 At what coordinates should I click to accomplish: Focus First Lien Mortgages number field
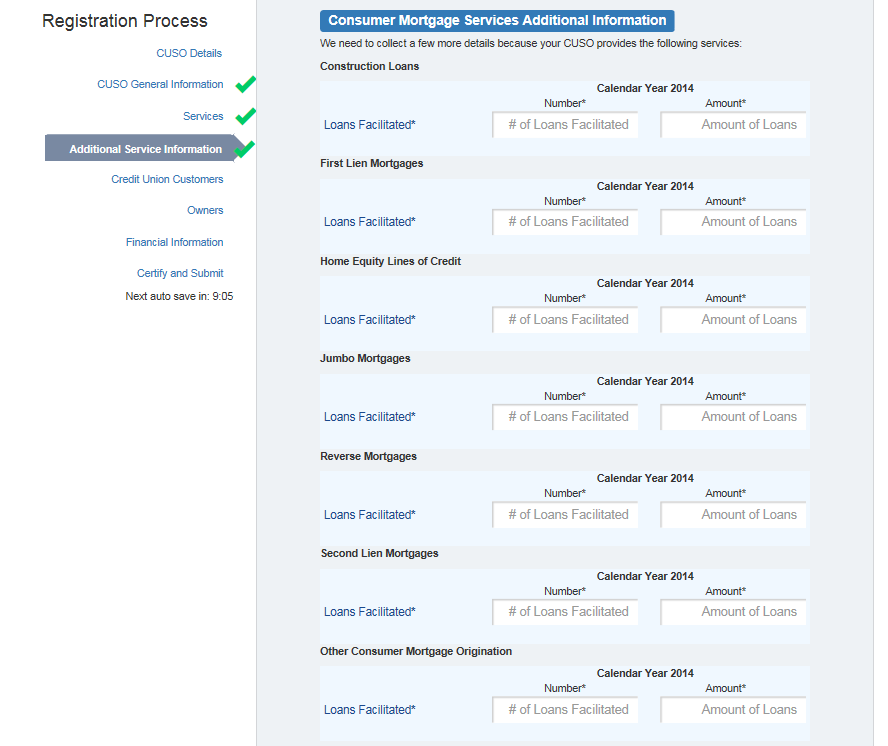565,222
